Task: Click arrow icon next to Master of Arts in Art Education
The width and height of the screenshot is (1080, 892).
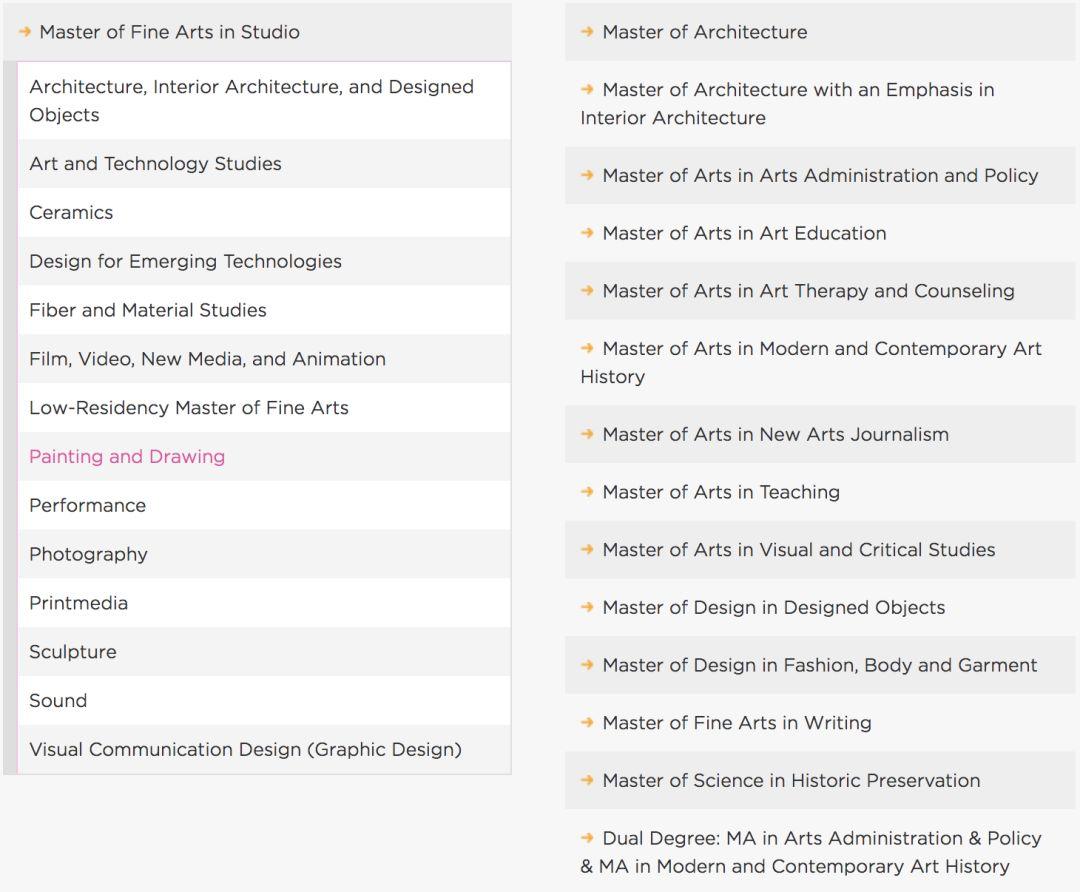Action: pos(587,233)
